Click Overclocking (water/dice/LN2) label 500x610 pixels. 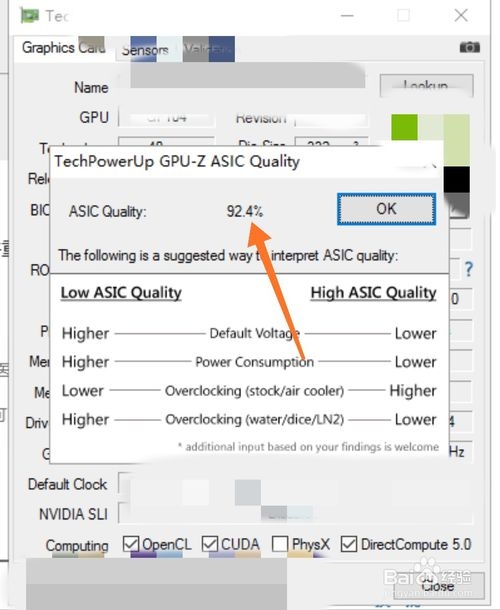(254, 419)
